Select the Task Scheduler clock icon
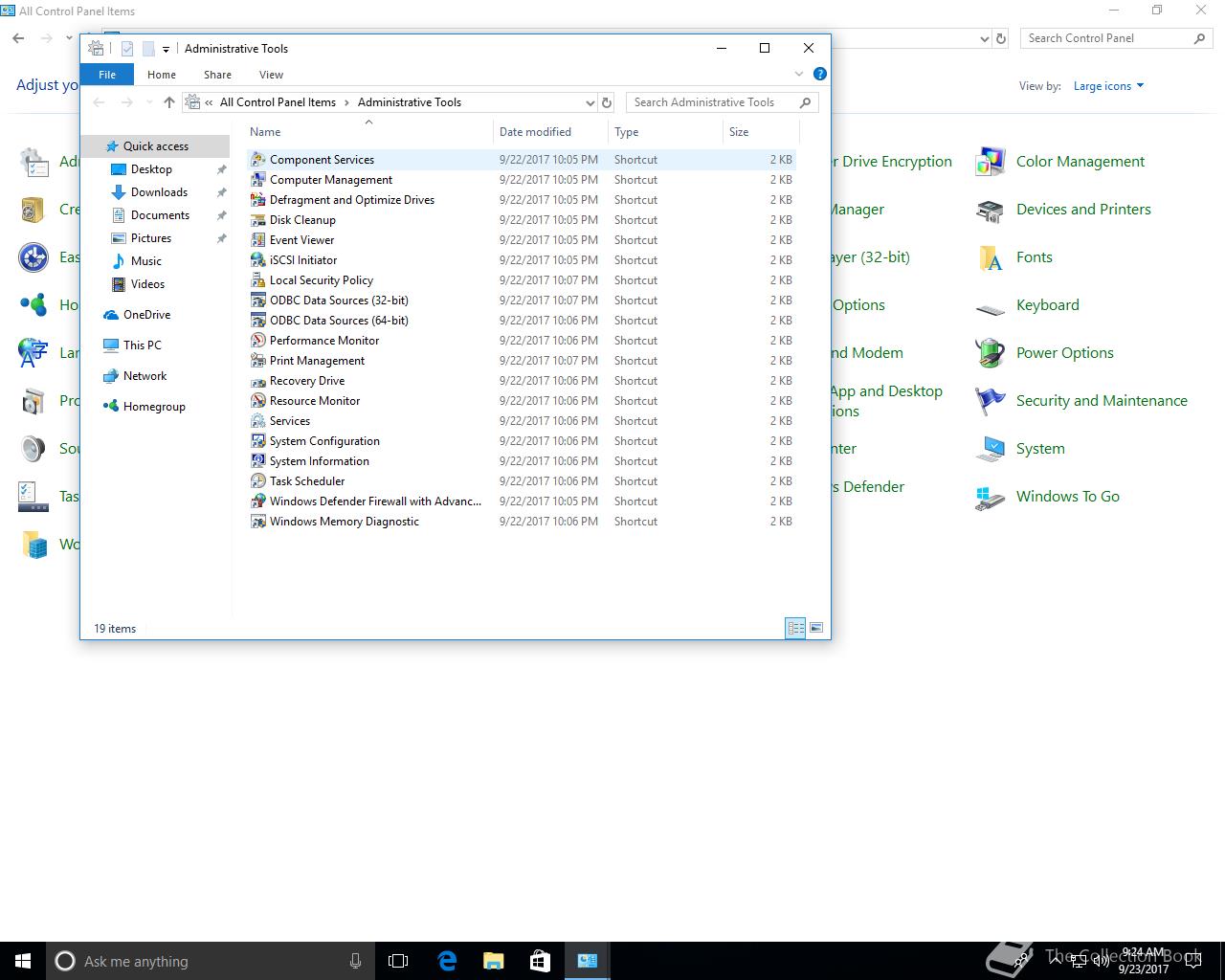The width and height of the screenshot is (1225, 980). [x=257, y=481]
